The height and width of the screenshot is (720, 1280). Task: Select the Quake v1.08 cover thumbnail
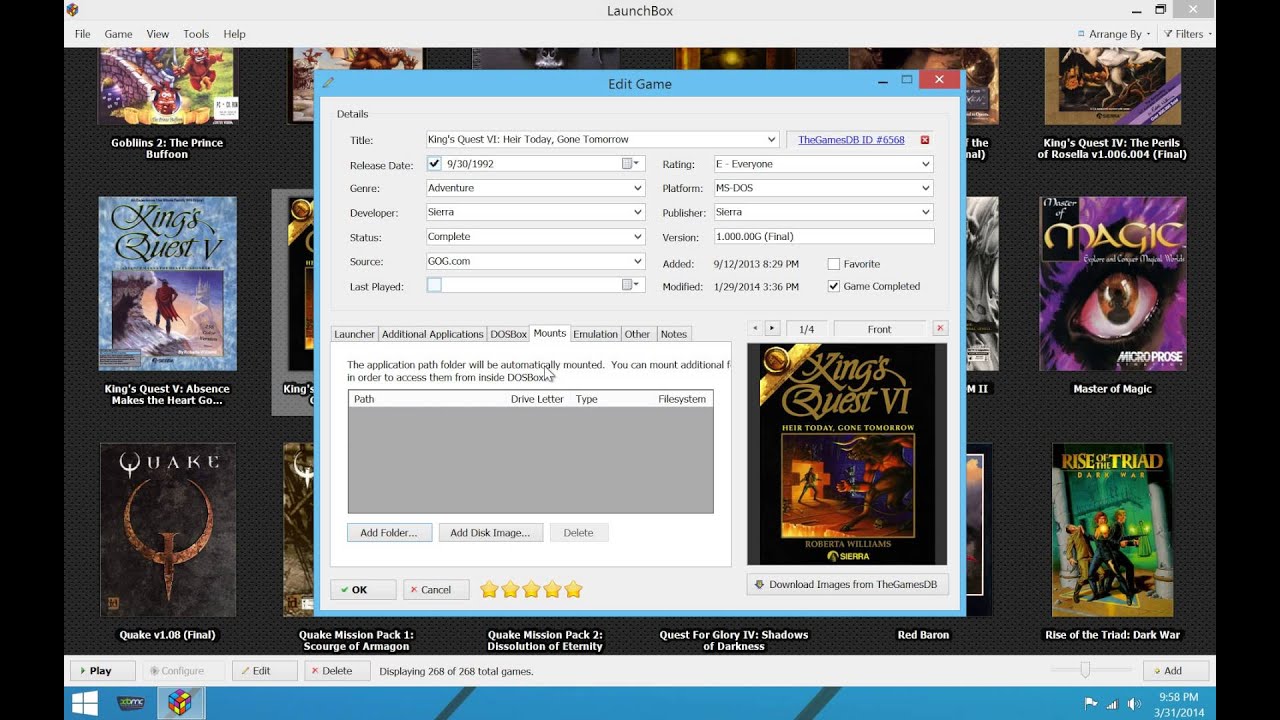168,530
